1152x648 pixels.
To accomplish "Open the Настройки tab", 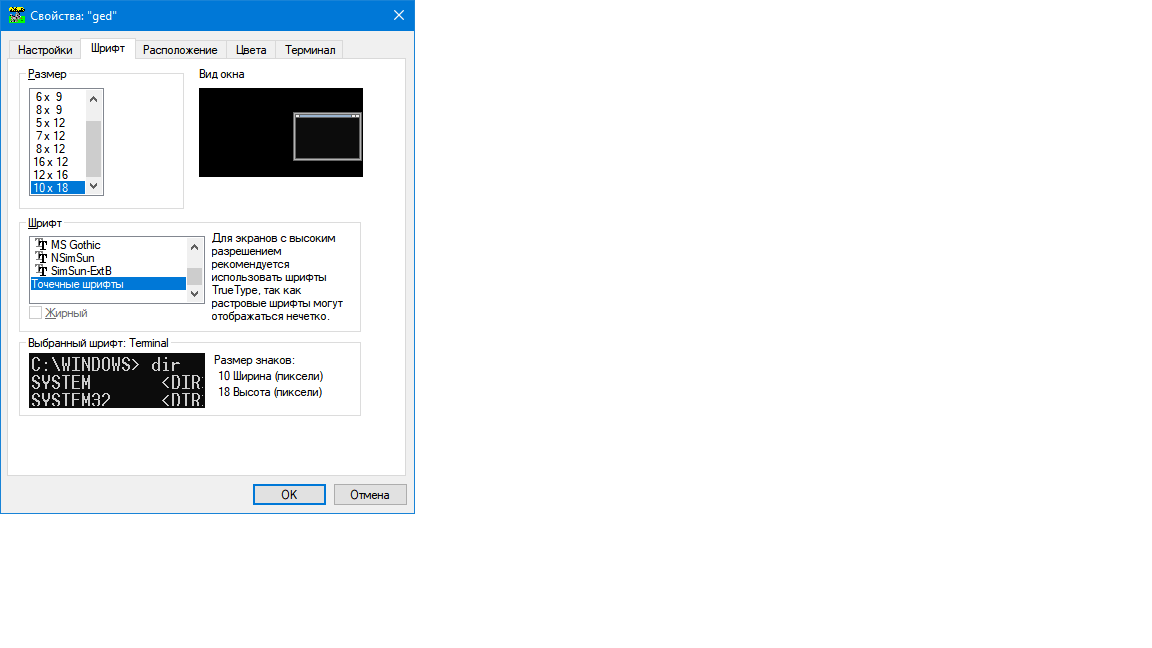I will click(45, 50).
